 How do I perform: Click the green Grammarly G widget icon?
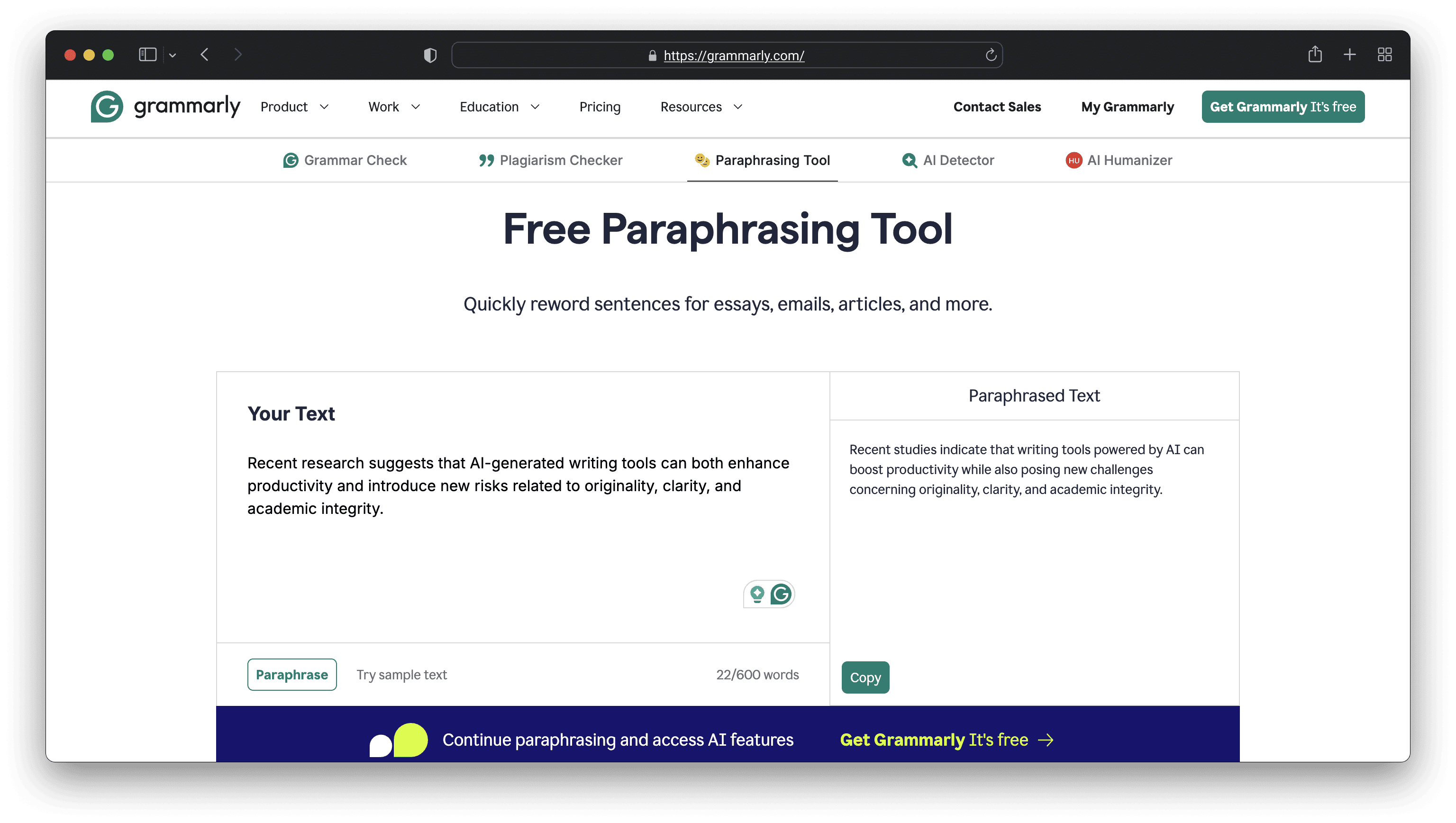tap(781, 594)
